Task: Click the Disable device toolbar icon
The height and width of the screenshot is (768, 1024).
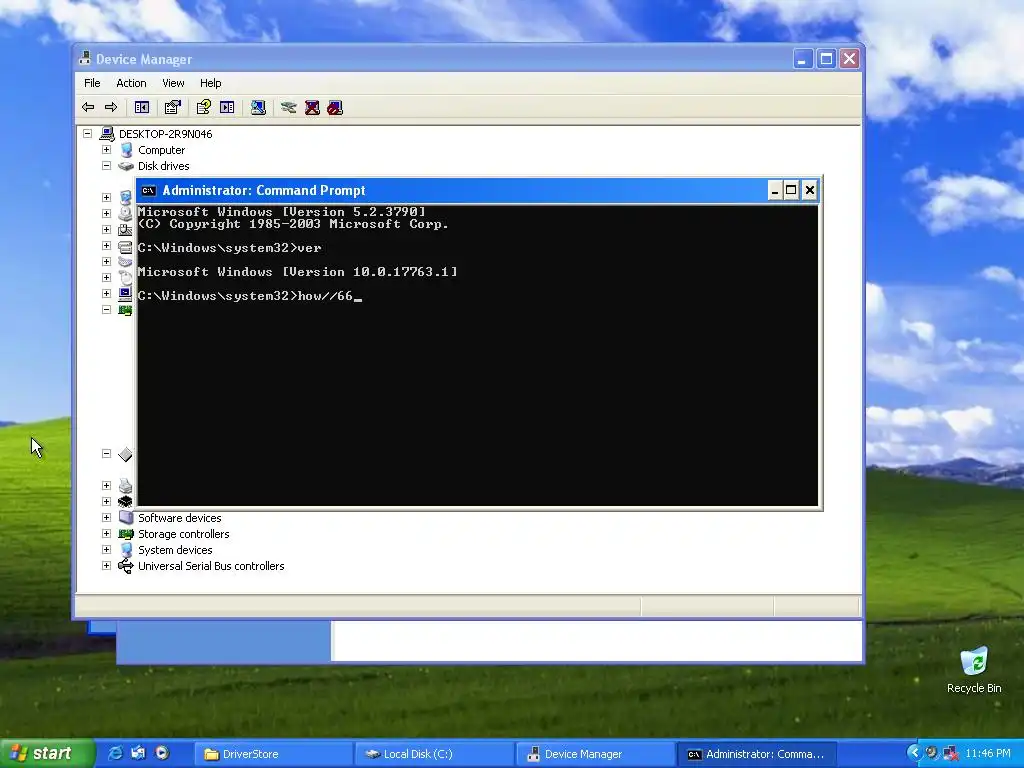Action: (x=335, y=108)
